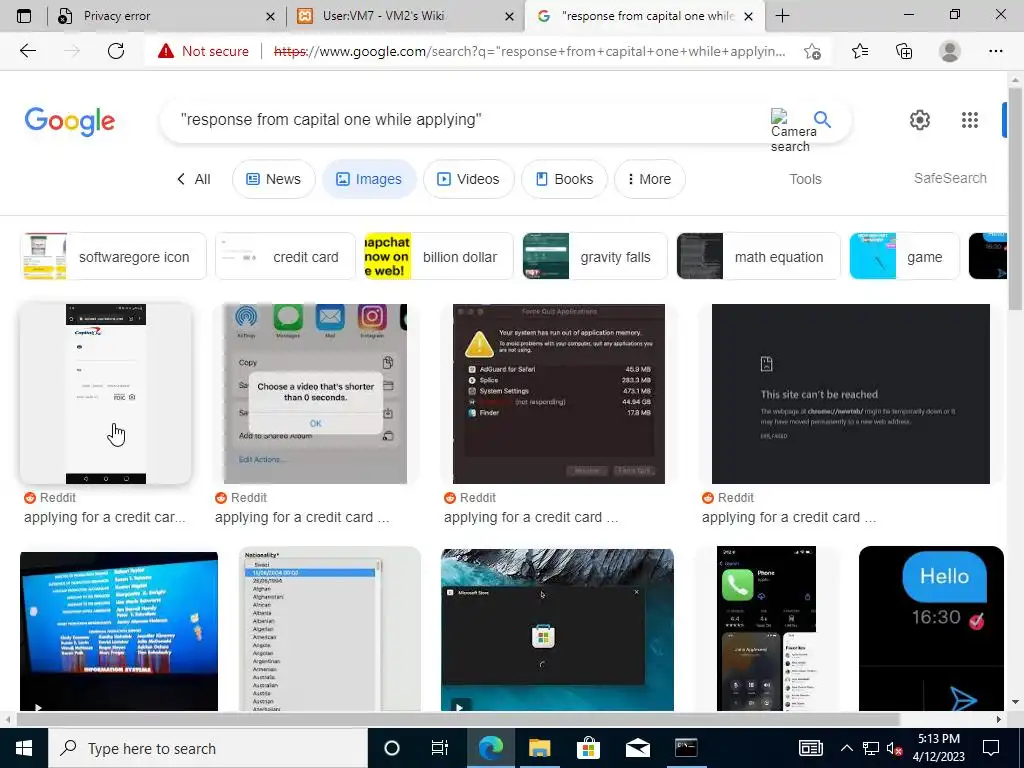Click the game suggestion chip

(904, 256)
